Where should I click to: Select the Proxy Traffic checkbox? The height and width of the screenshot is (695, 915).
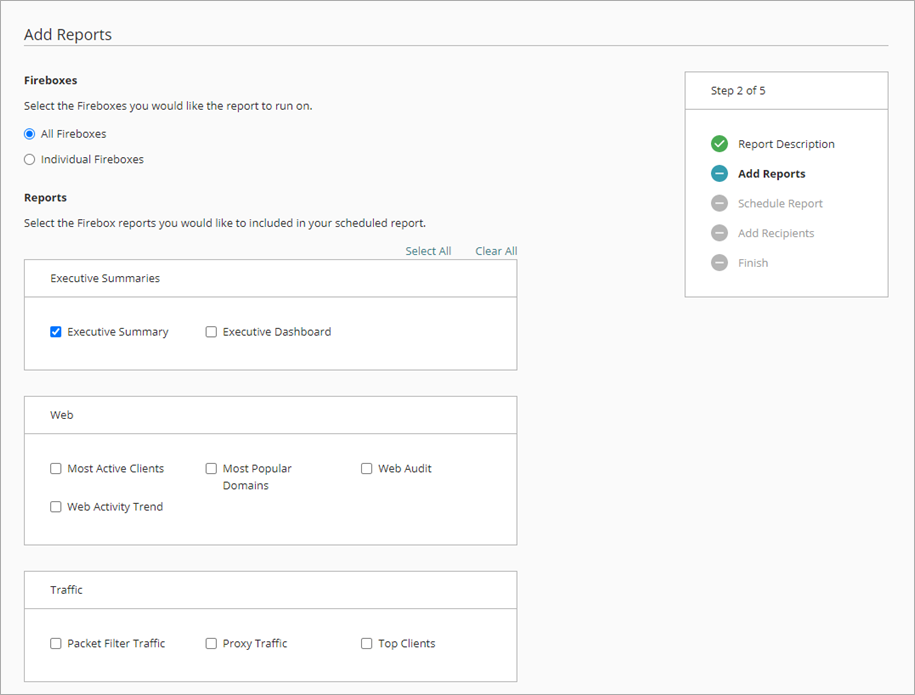tap(211, 644)
